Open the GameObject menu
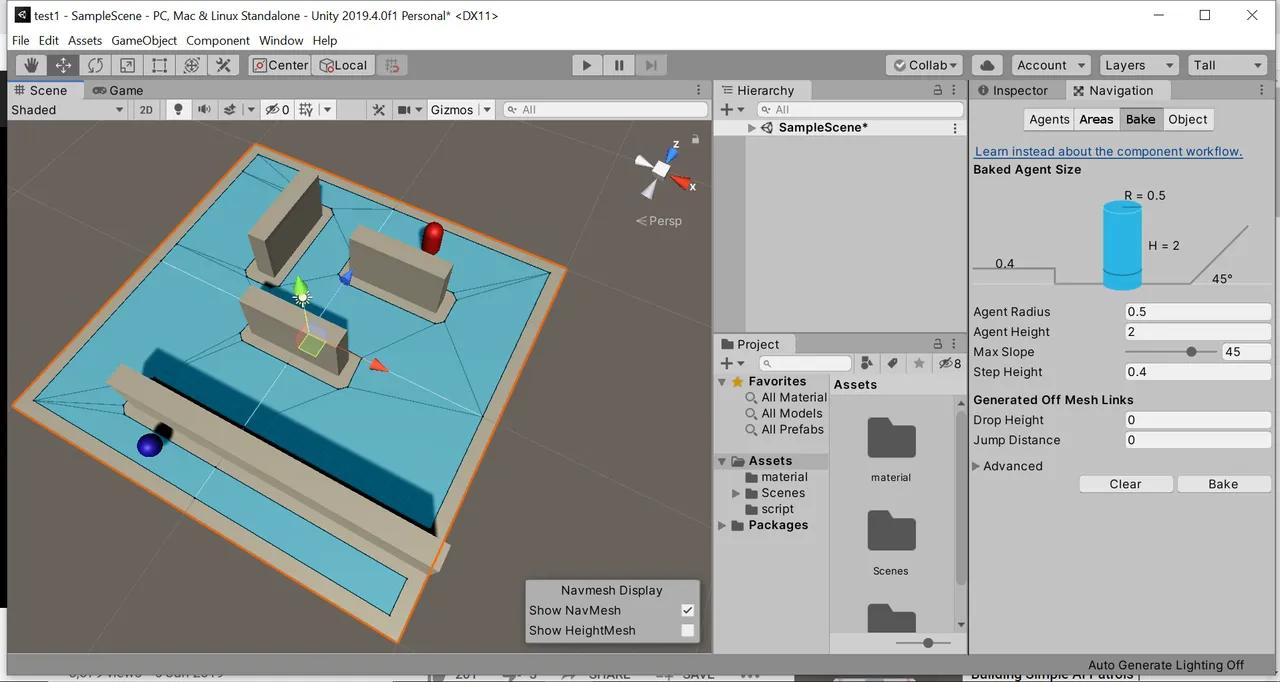The width and height of the screenshot is (1280, 682). tap(144, 41)
